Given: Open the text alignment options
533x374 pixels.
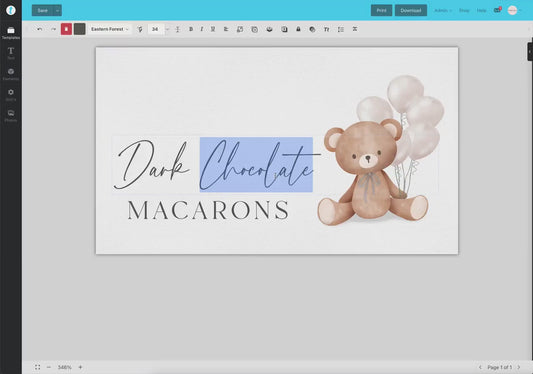Looking at the screenshot, I should pyautogui.click(x=226, y=29).
